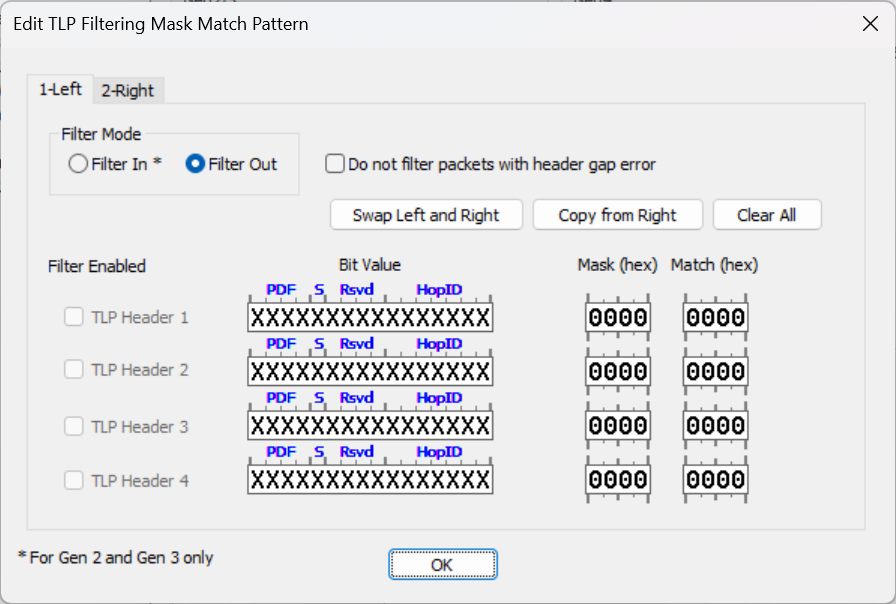The height and width of the screenshot is (604, 896).
Task: Click the TLP Header 3 bit value field
Action: [370, 426]
